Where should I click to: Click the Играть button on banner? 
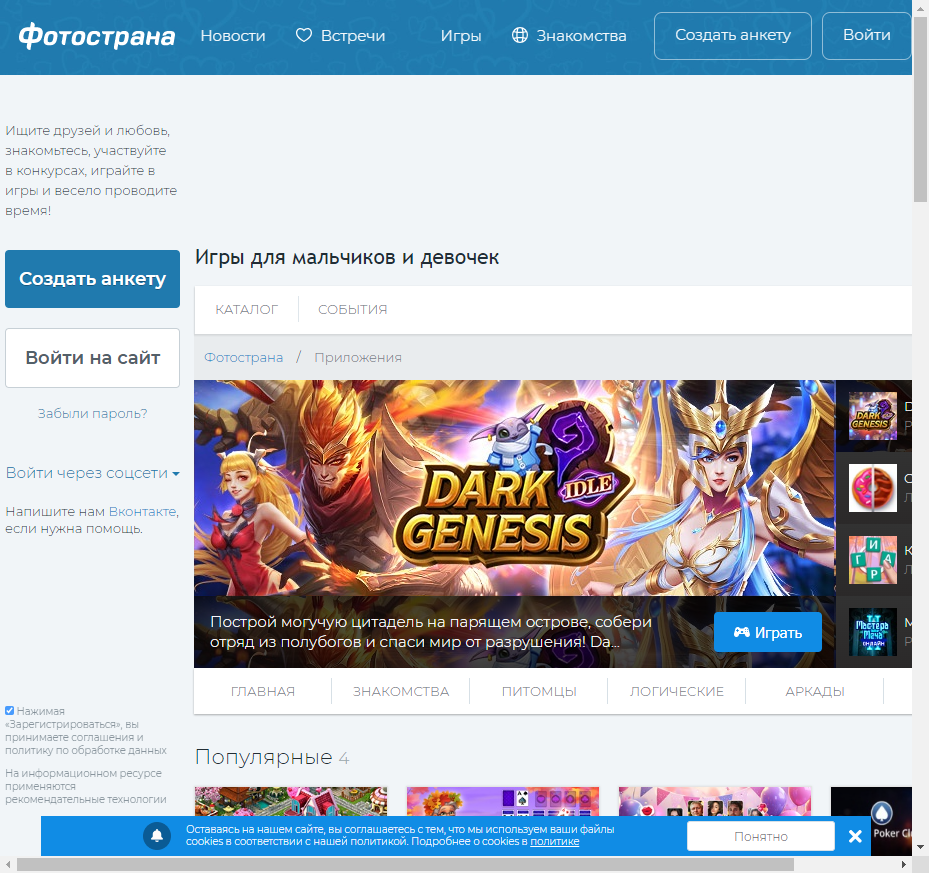(x=768, y=632)
